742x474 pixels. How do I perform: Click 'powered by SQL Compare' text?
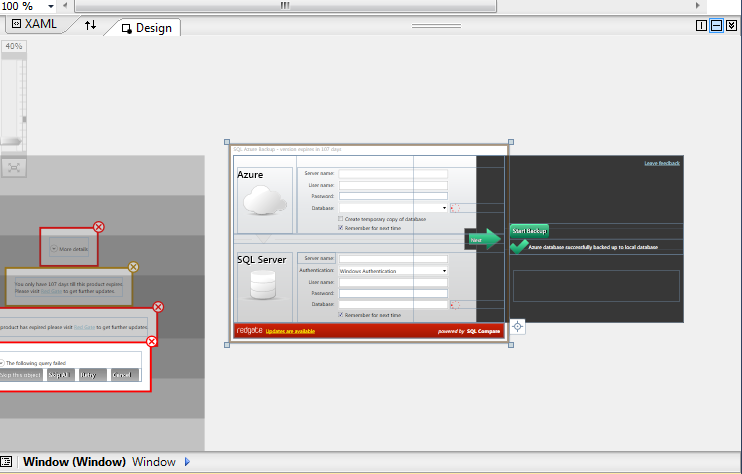[x=469, y=331]
